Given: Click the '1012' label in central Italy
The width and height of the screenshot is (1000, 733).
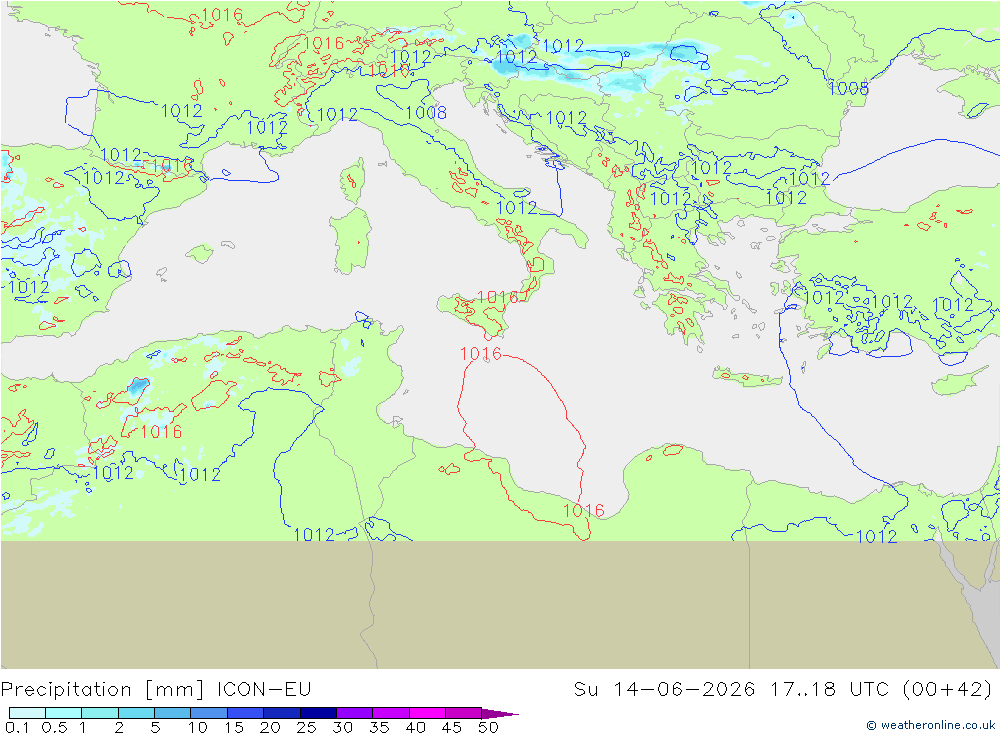Looking at the screenshot, I should click(x=516, y=207).
